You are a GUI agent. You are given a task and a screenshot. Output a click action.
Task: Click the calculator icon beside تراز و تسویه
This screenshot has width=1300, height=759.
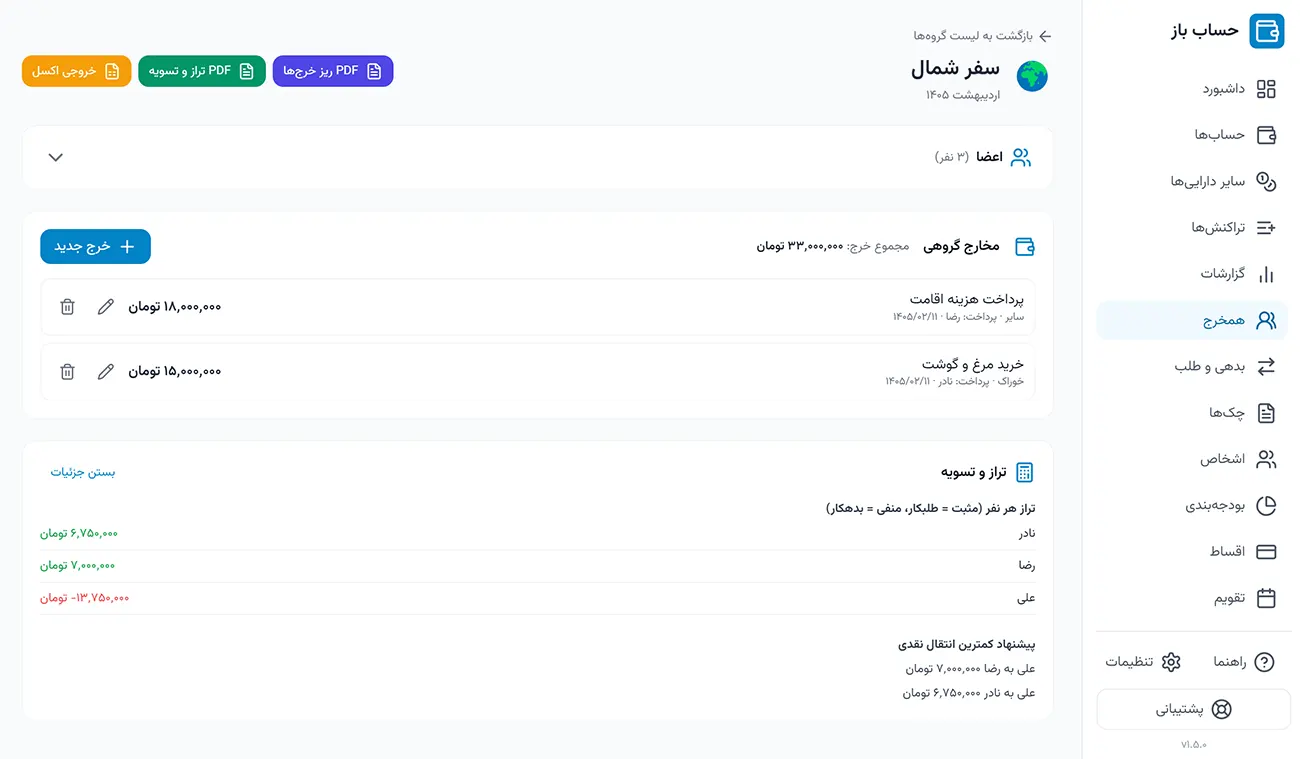point(1025,472)
